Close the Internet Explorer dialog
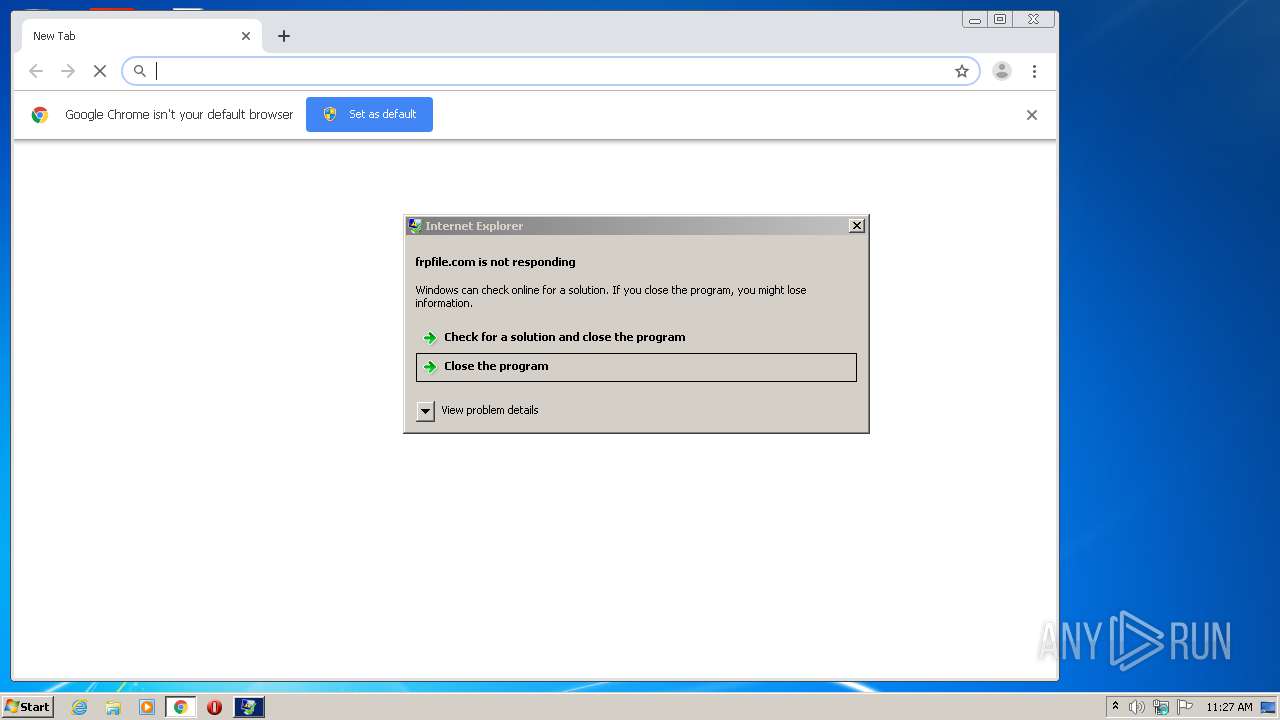1280x720 pixels. [x=857, y=226]
